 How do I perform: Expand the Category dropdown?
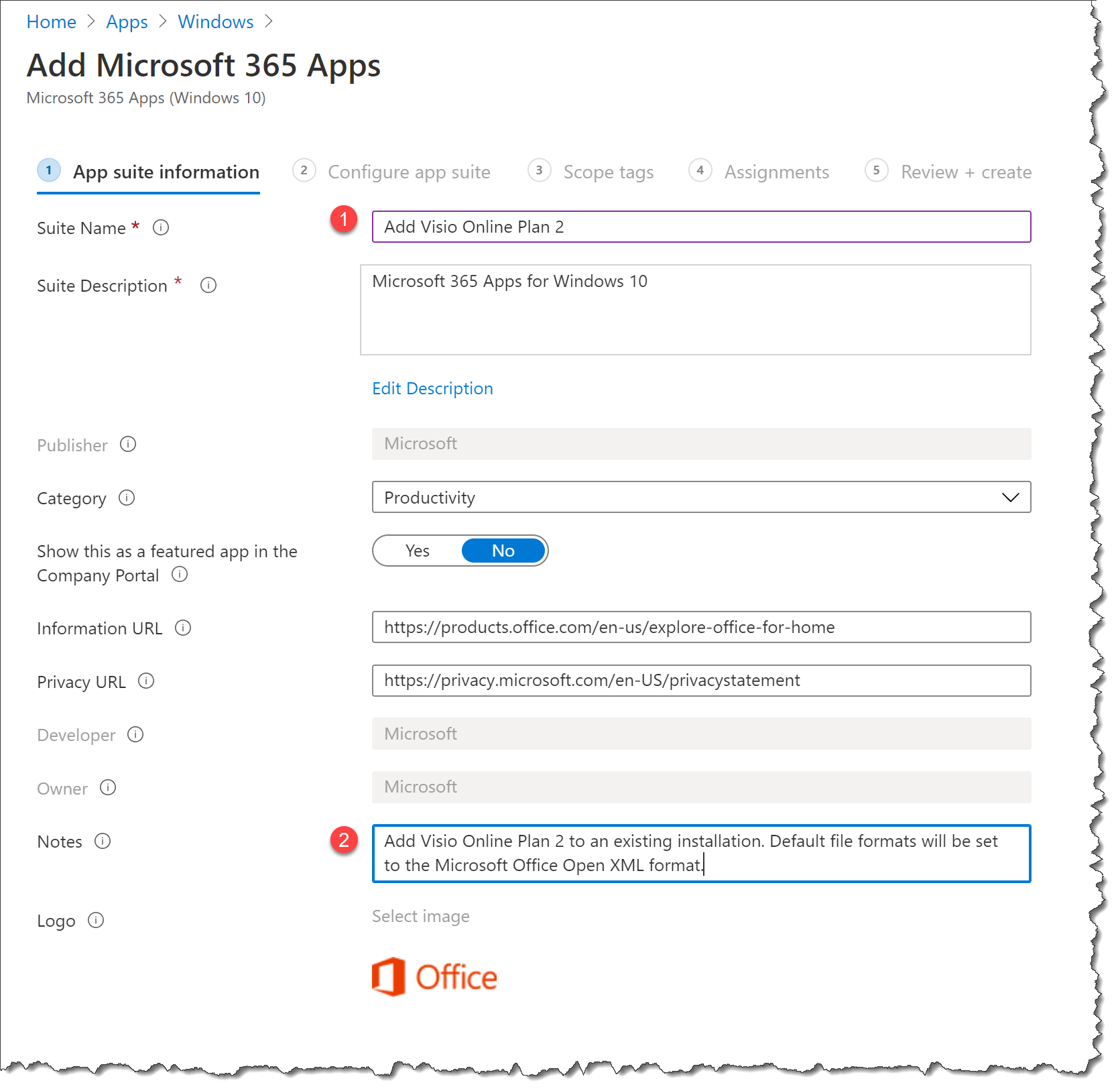click(1009, 498)
